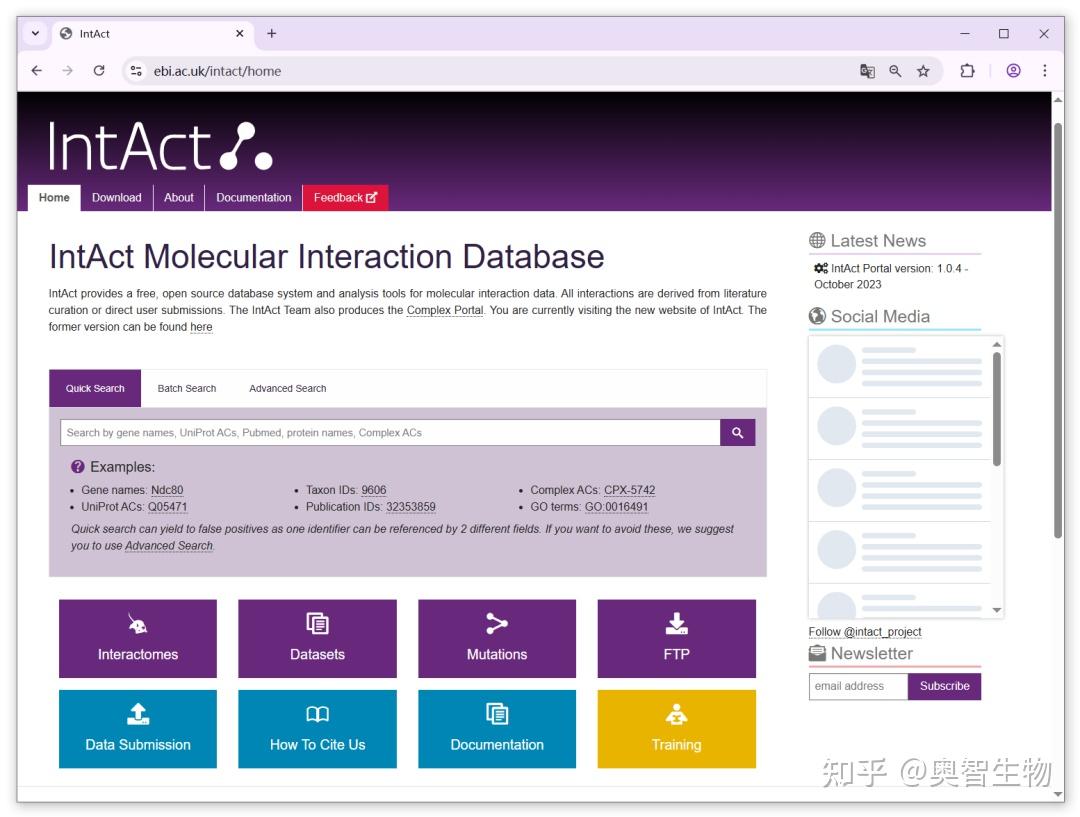Click the newsletter email address field
Viewport: 1080px width, 817px height.
click(x=858, y=686)
